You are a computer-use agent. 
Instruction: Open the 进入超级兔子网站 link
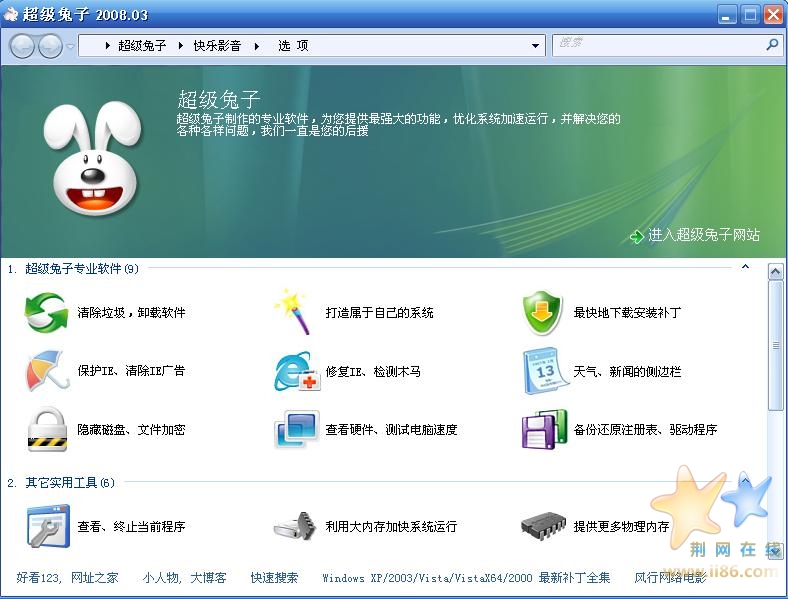704,235
